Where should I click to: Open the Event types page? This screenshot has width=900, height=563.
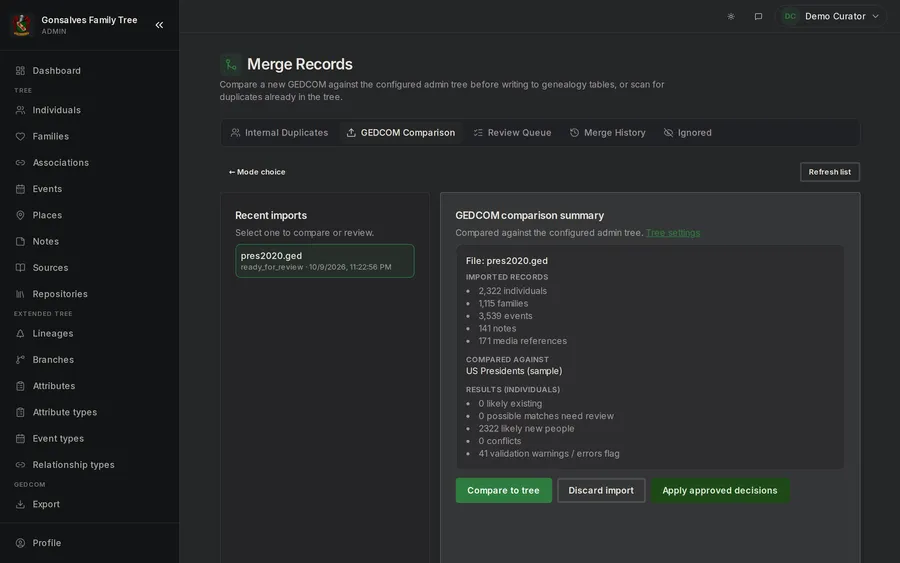(90, 438)
